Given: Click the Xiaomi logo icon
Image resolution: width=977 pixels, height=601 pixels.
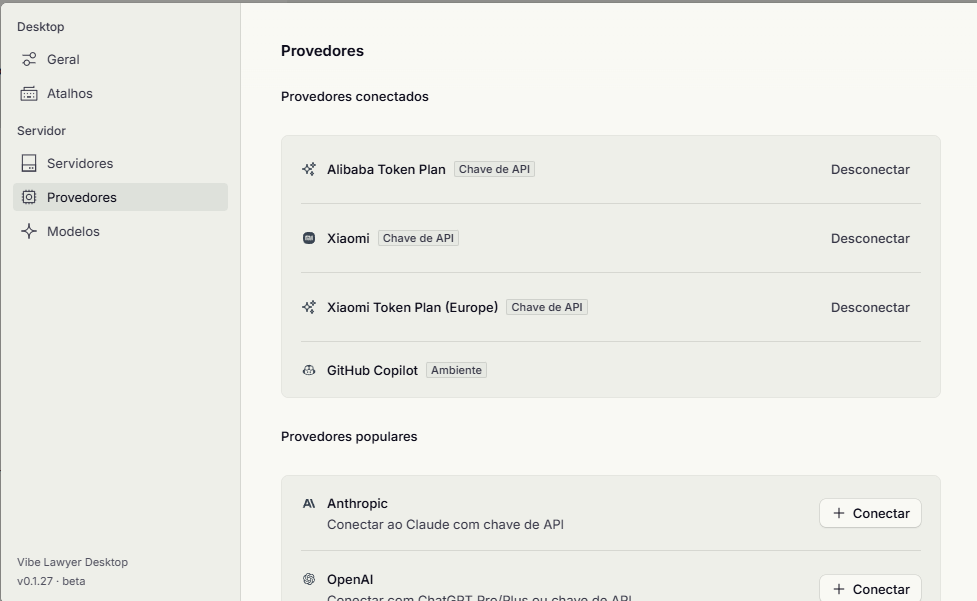Looking at the screenshot, I should pyautogui.click(x=309, y=239).
